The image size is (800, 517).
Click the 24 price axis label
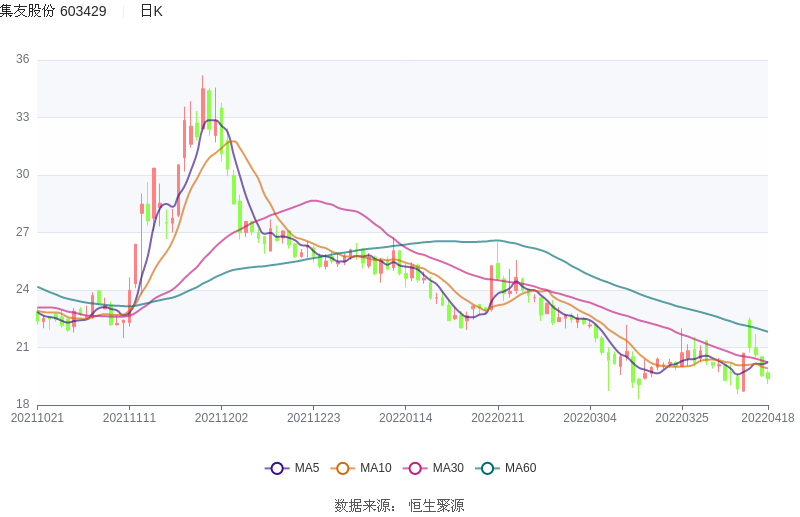click(x=22, y=290)
